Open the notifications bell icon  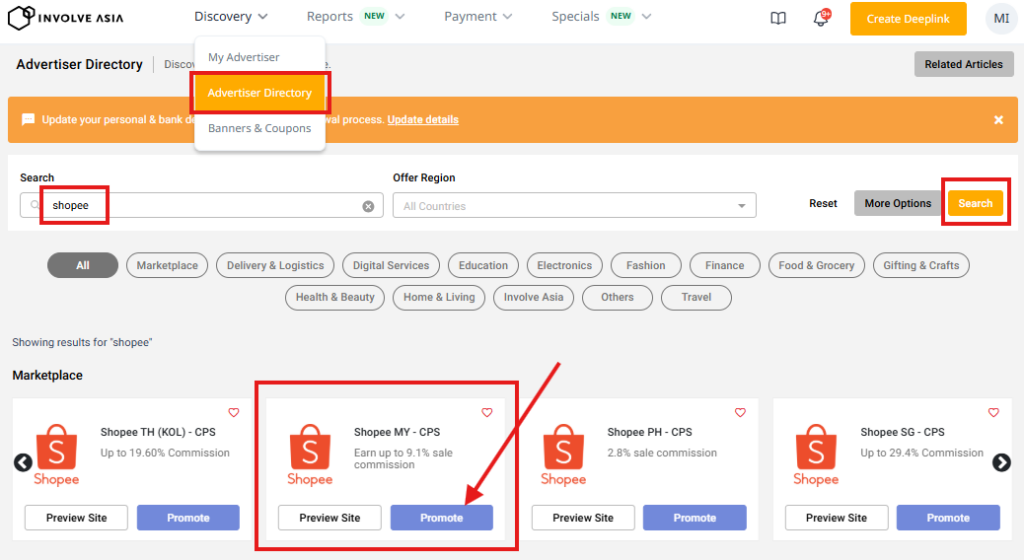[821, 18]
